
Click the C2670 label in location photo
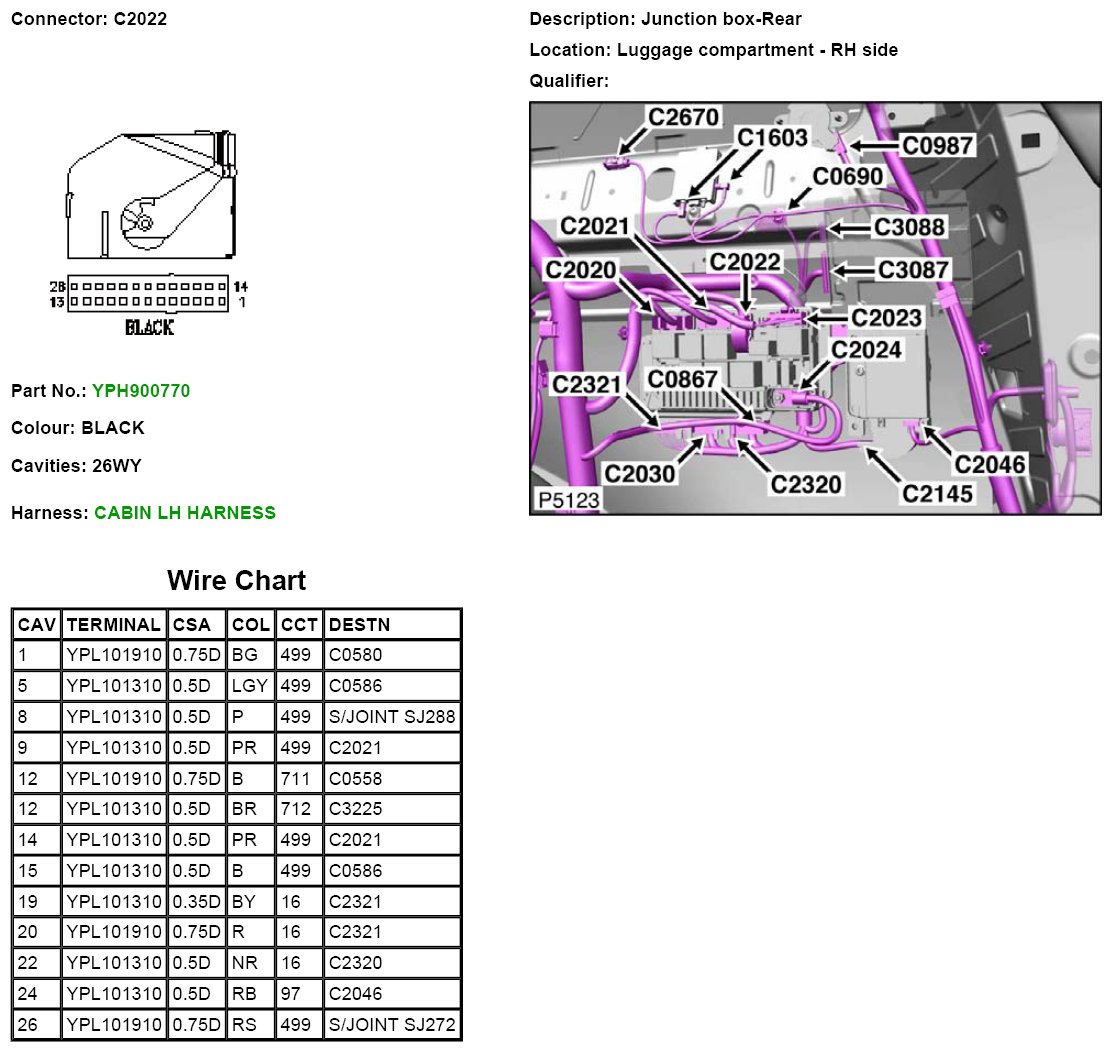pos(684,118)
